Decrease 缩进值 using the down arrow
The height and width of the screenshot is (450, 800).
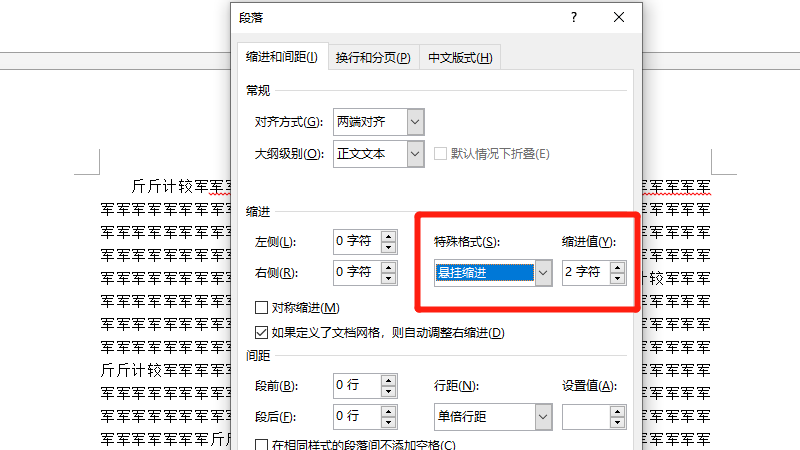pos(617,278)
